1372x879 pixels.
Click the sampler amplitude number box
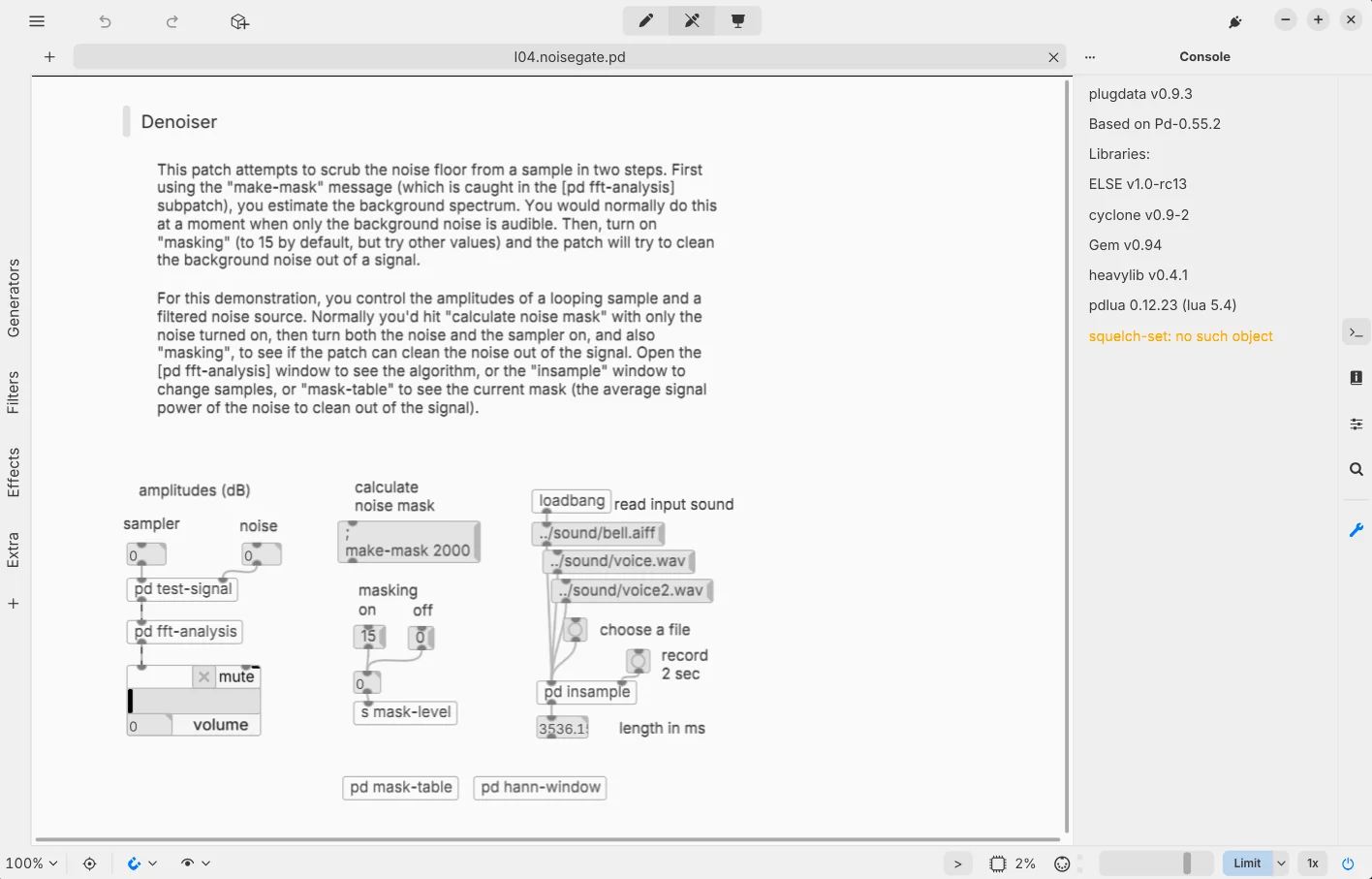[x=146, y=554]
